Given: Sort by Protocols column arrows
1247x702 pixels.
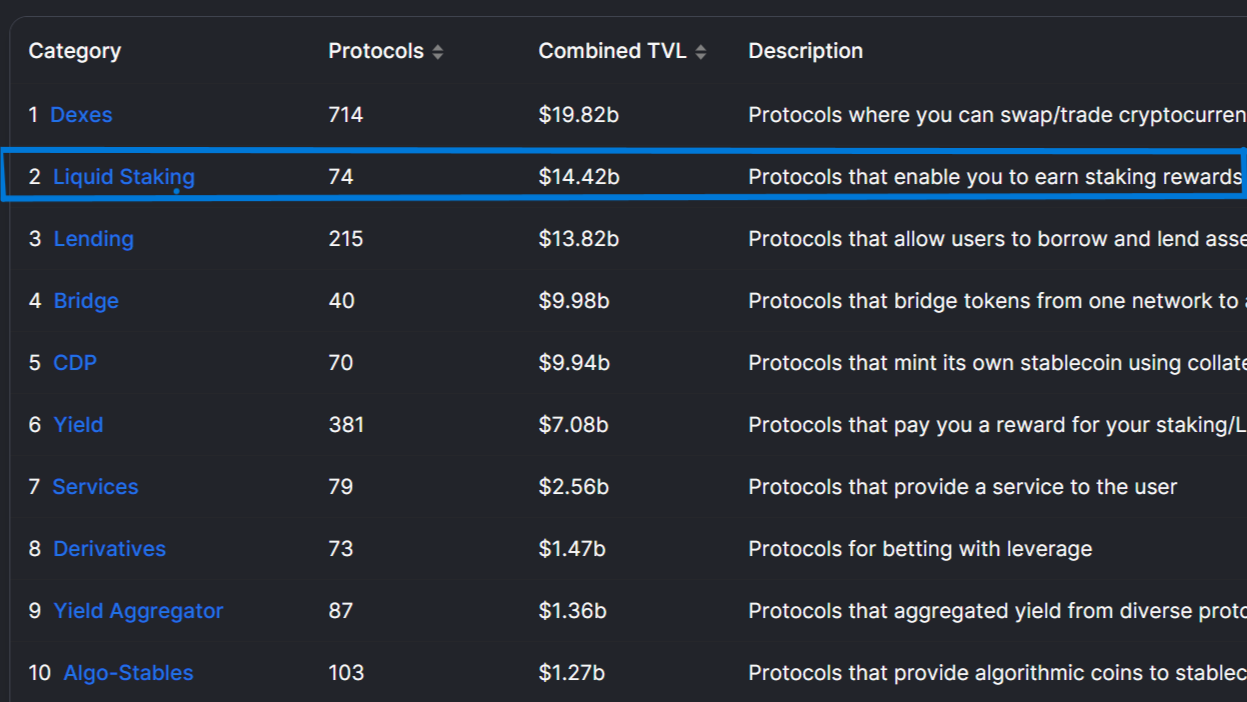Looking at the screenshot, I should click(x=438, y=52).
